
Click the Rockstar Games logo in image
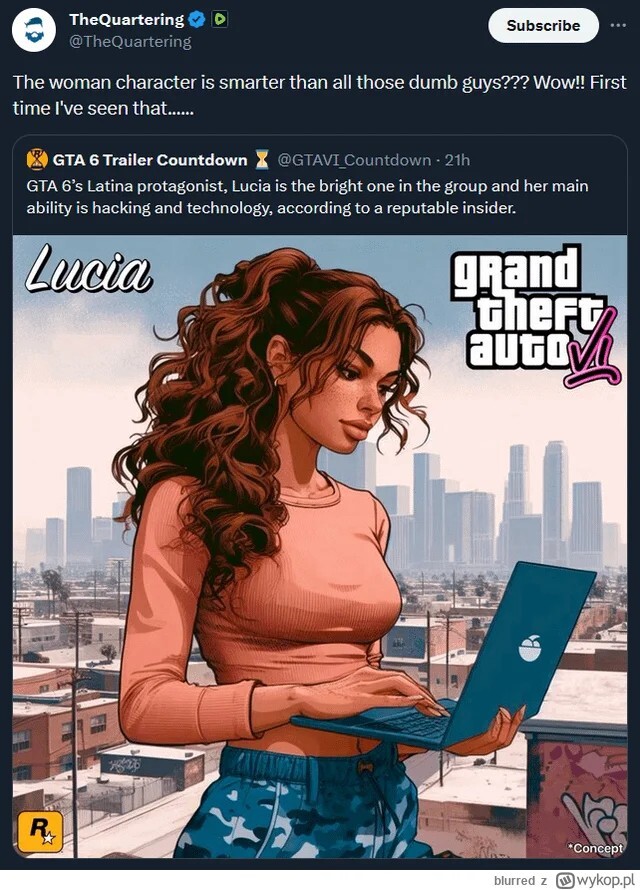coord(40,832)
